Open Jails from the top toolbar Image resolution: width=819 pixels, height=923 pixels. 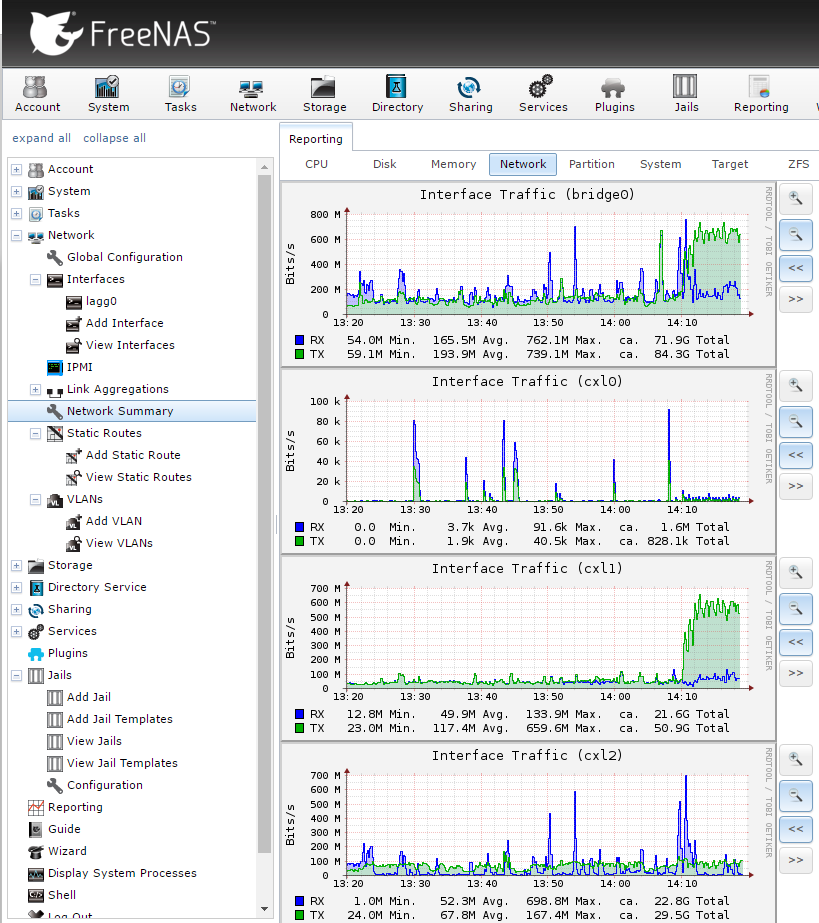pos(685,95)
